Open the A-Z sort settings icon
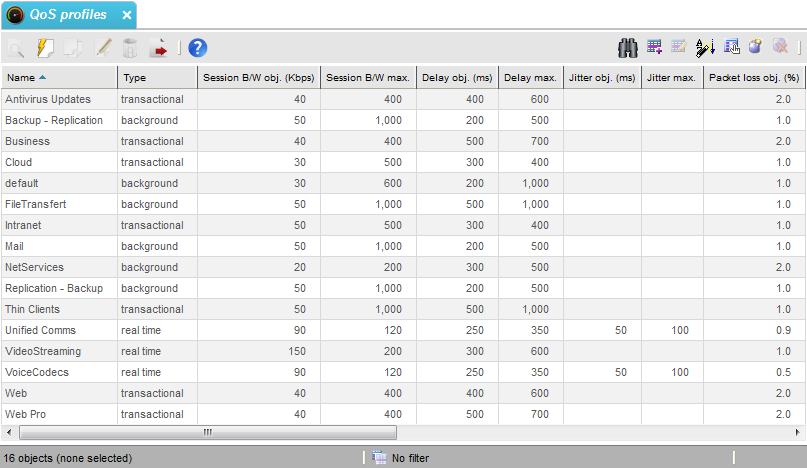 coord(705,47)
